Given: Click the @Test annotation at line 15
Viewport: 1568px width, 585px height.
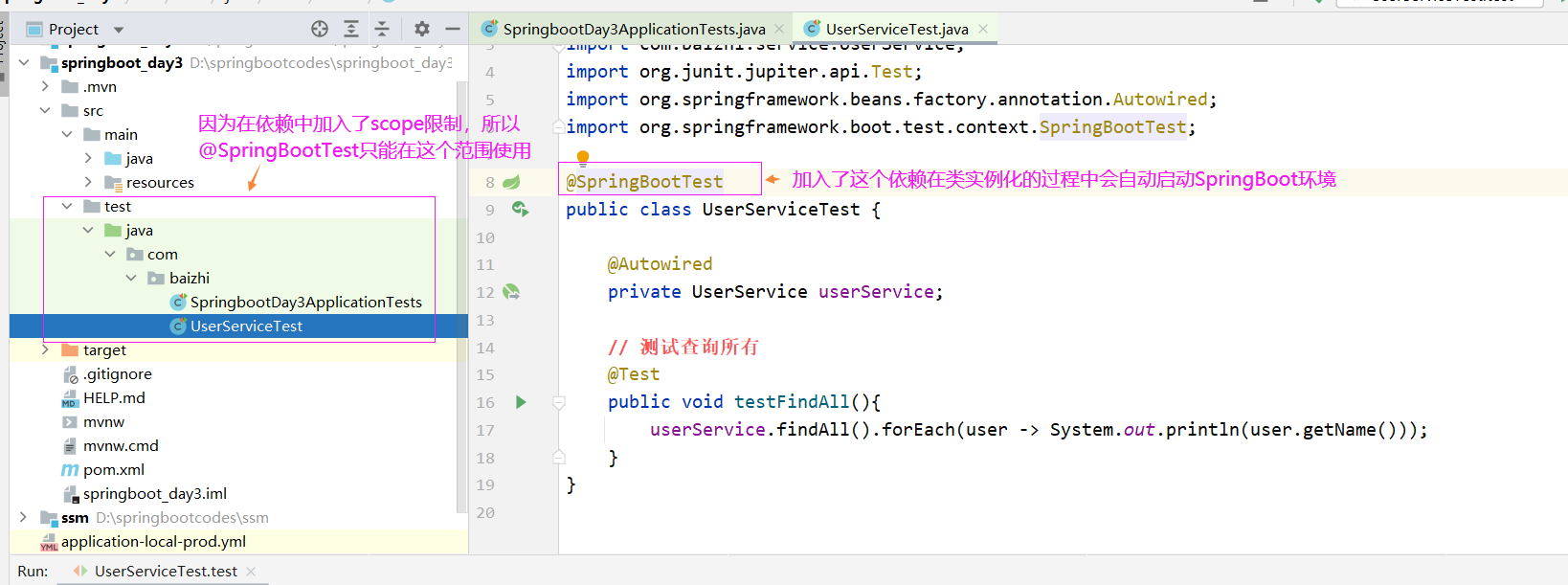Looking at the screenshot, I should pos(634,374).
